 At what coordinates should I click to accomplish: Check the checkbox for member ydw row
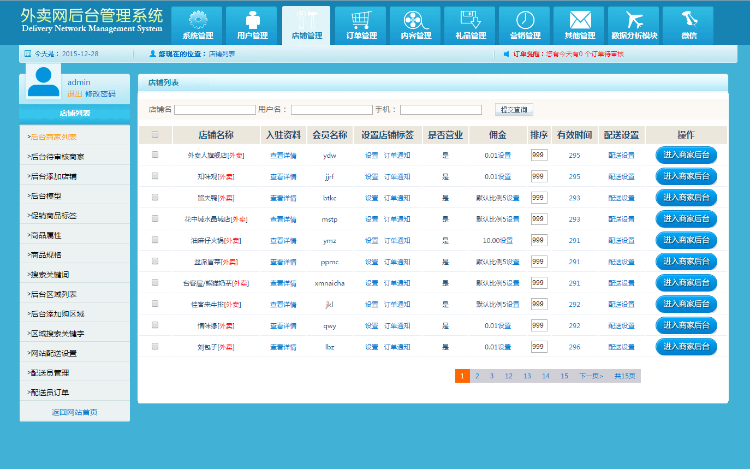point(155,155)
